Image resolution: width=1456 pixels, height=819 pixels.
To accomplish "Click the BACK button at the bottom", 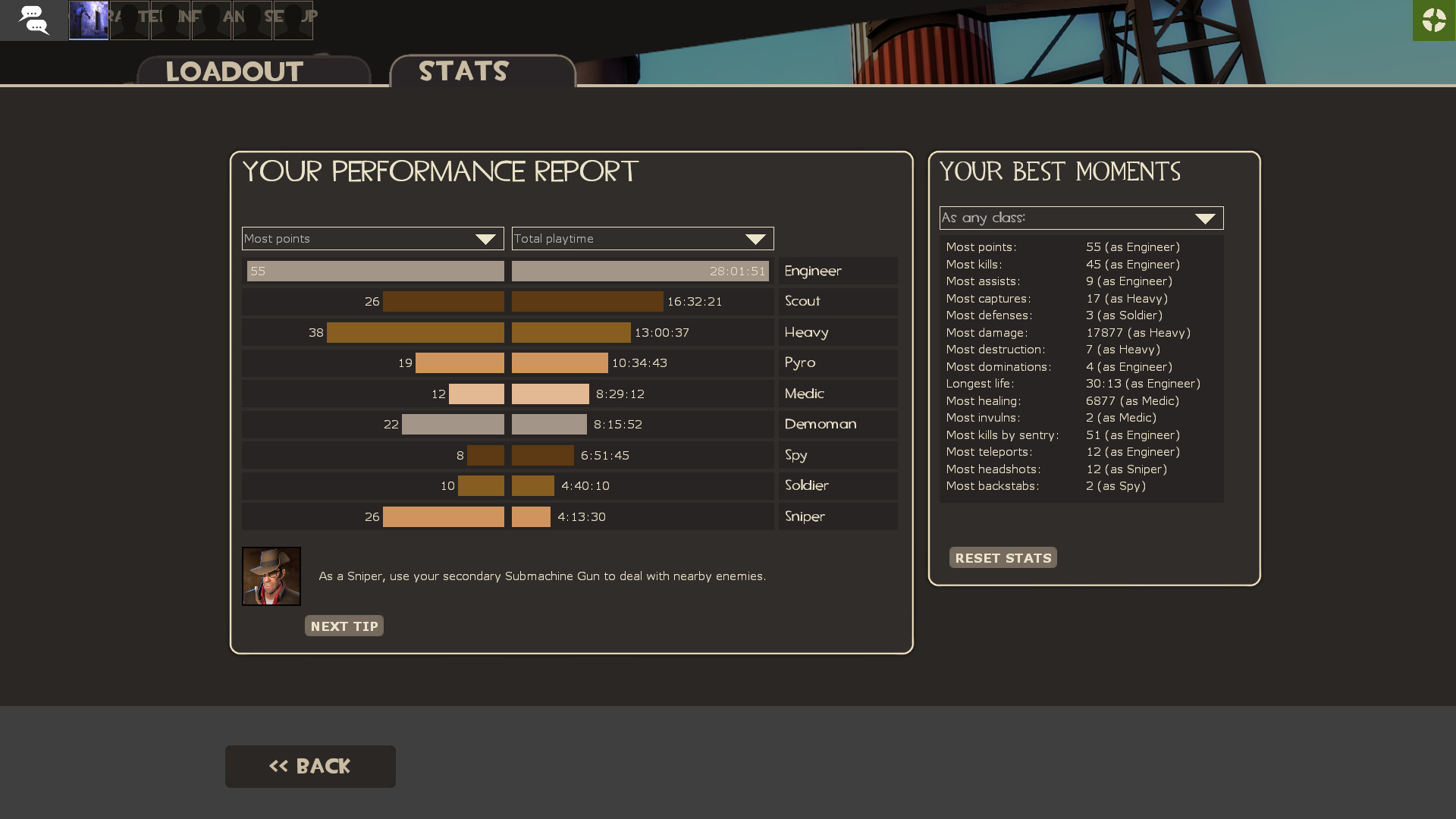I will [x=309, y=766].
